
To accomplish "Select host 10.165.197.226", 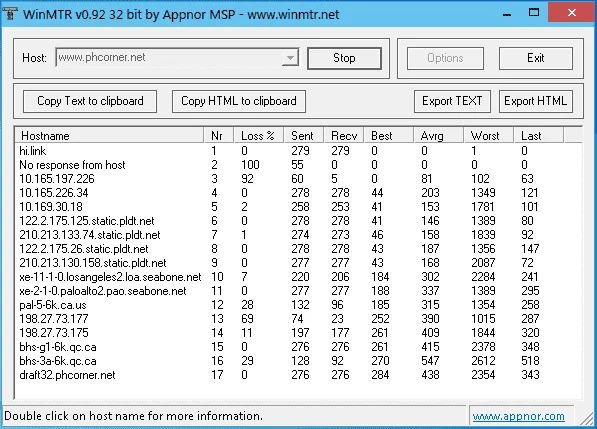I will point(298,179).
